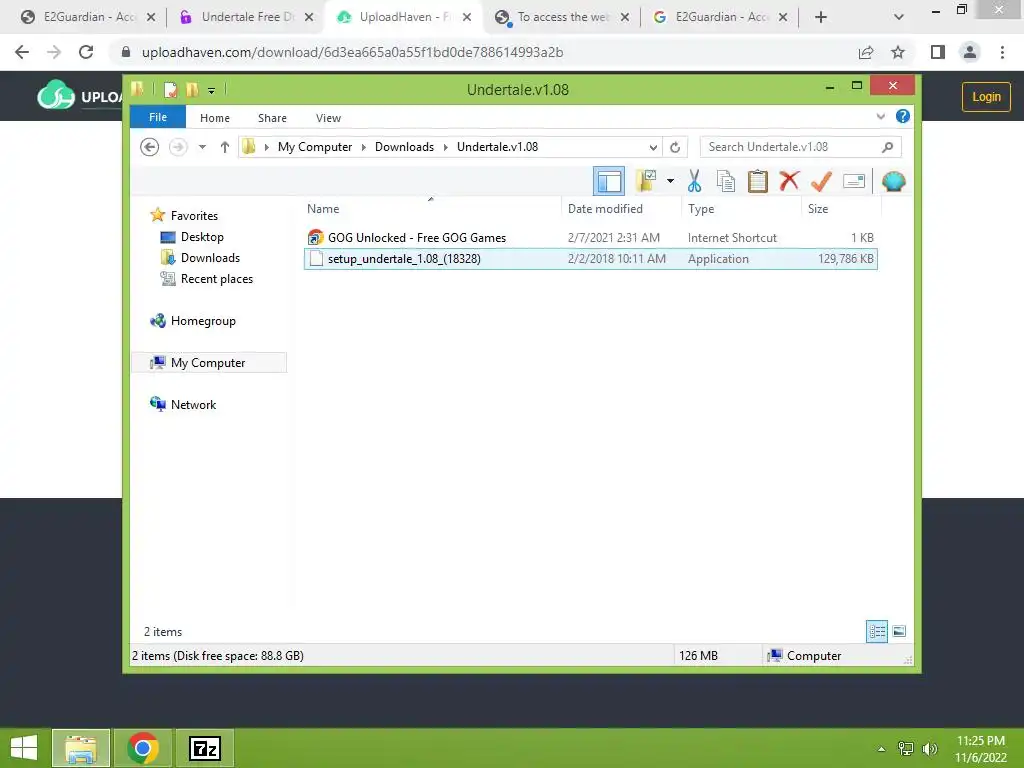Viewport: 1024px width, 768px height.
Task: Click the blue shell icon in the toolbar
Action: pyautogui.click(x=893, y=181)
